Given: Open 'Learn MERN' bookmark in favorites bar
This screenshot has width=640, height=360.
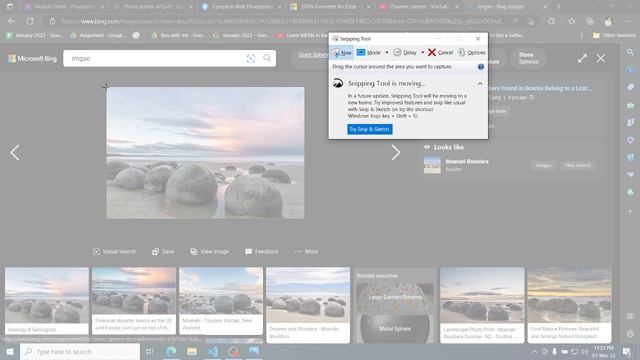Looking at the screenshot, I should coord(302,36).
